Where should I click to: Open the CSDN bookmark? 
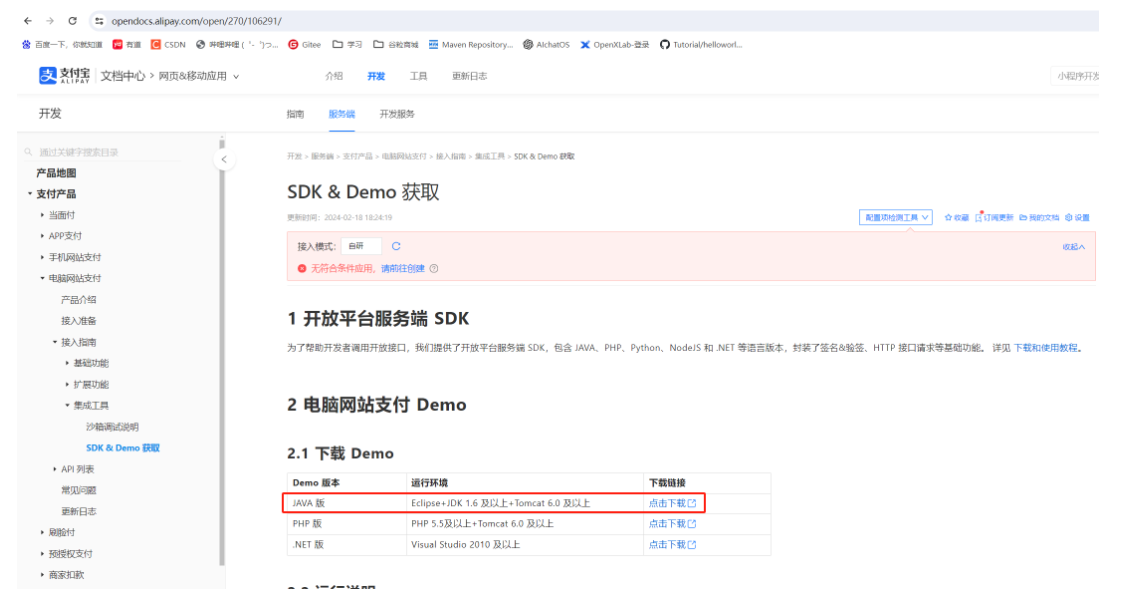coord(168,44)
